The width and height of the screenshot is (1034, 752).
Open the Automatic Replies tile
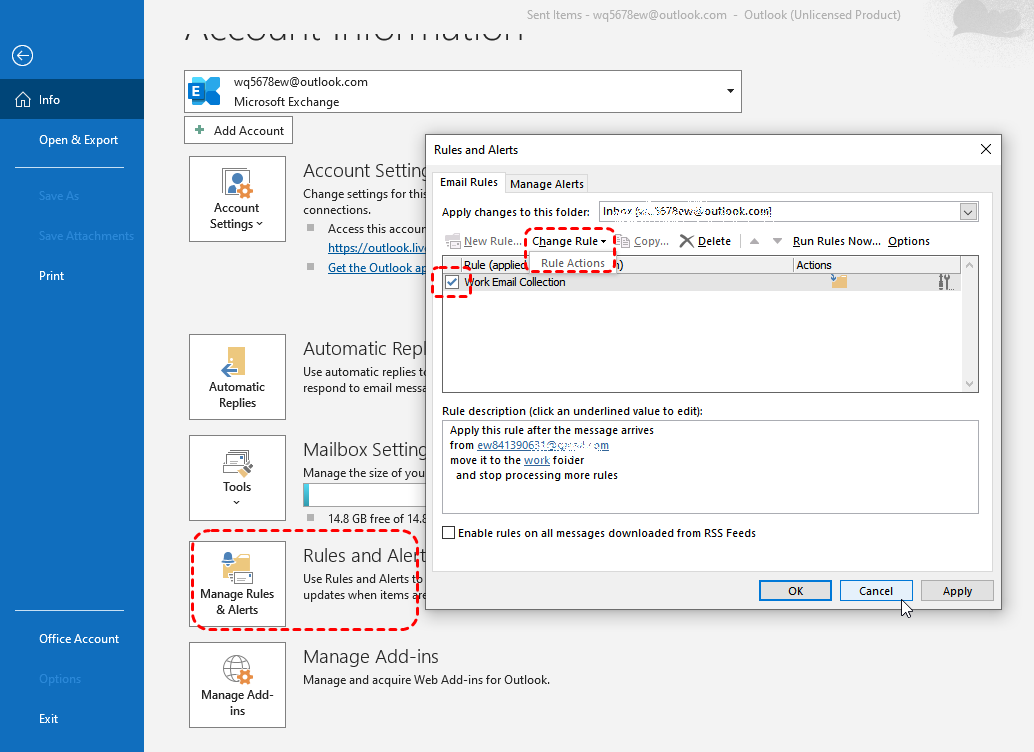click(237, 377)
